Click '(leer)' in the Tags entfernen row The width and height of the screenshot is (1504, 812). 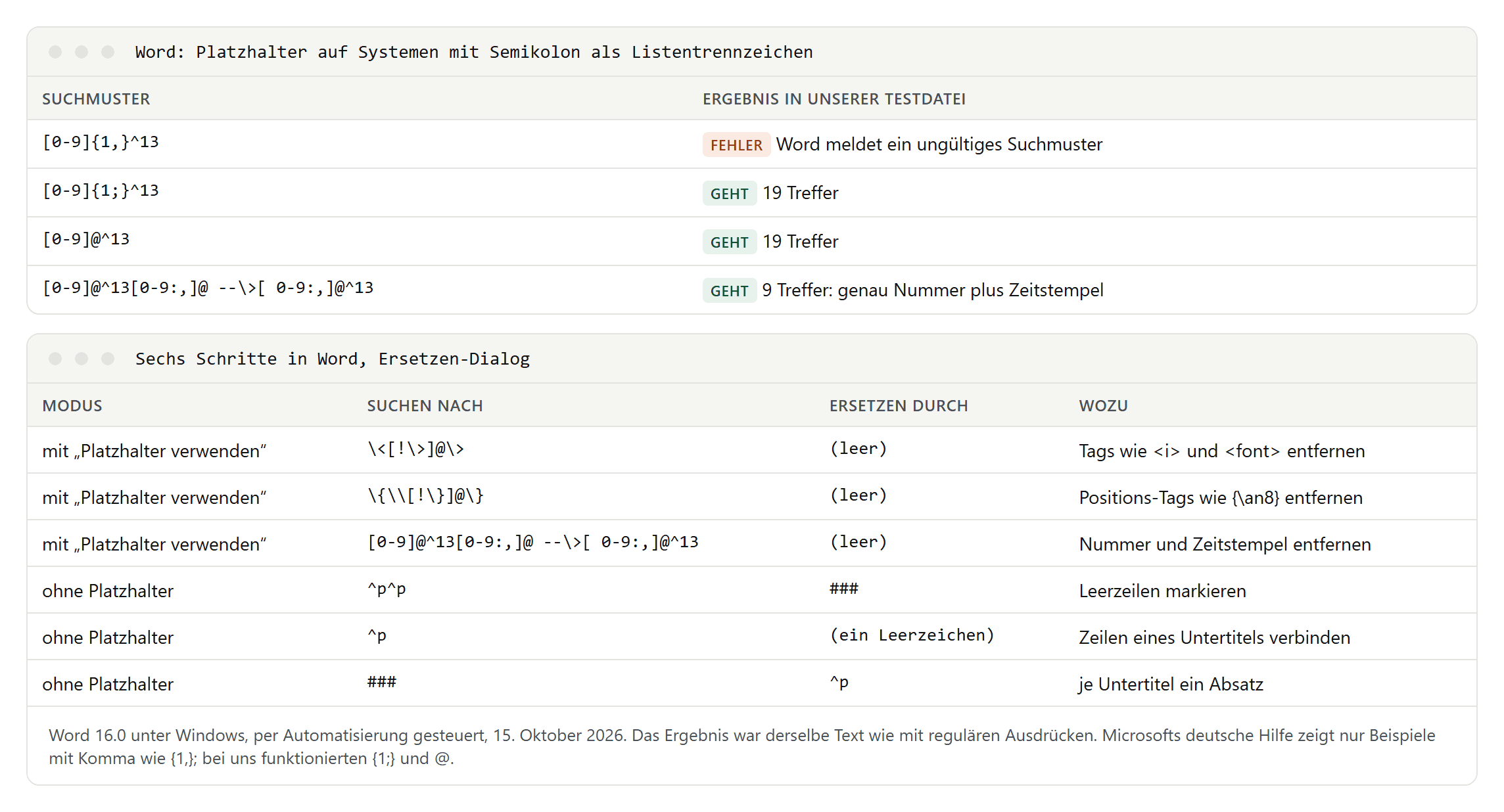coord(858,449)
